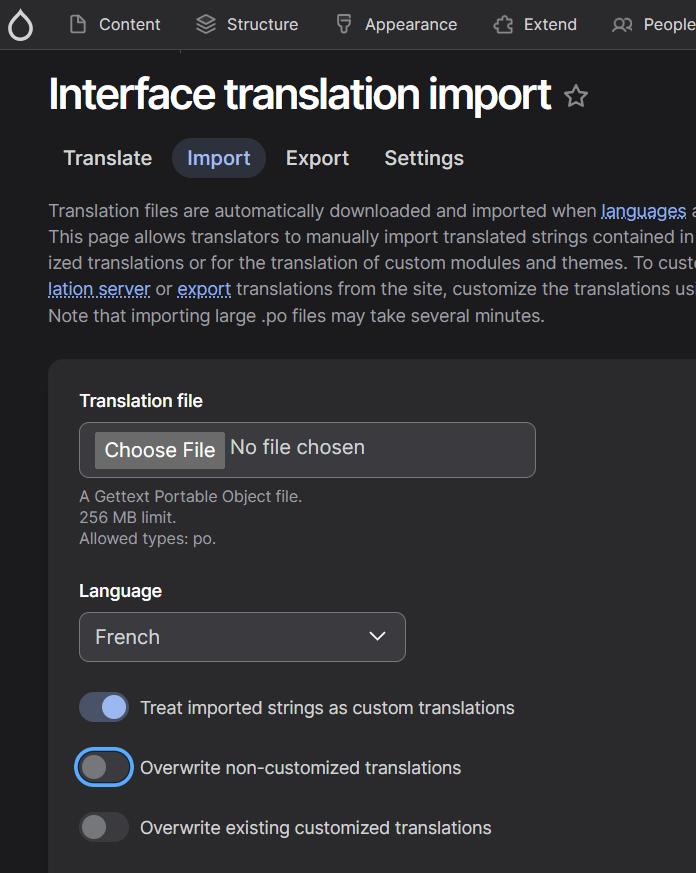Bookmark the page with the star icon
Screen dimensions: 696x873
[x=576, y=97]
